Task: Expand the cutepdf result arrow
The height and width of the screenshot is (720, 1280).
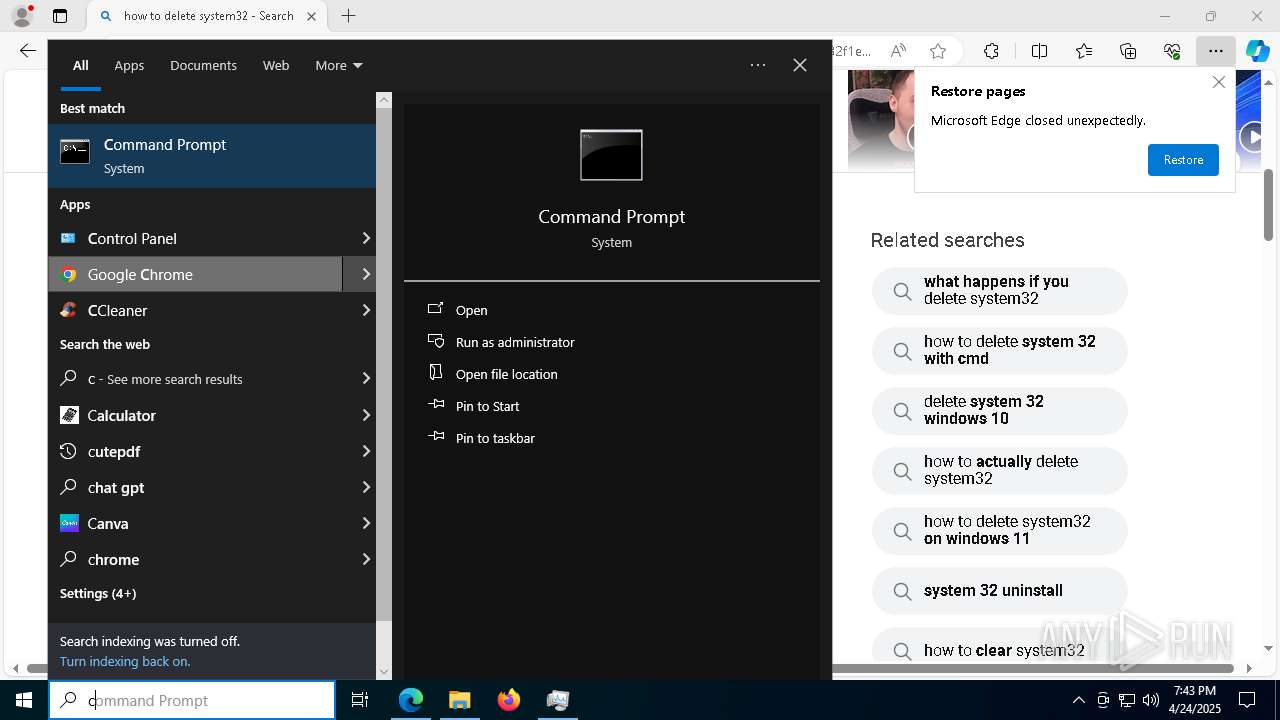Action: (x=366, y=451)
